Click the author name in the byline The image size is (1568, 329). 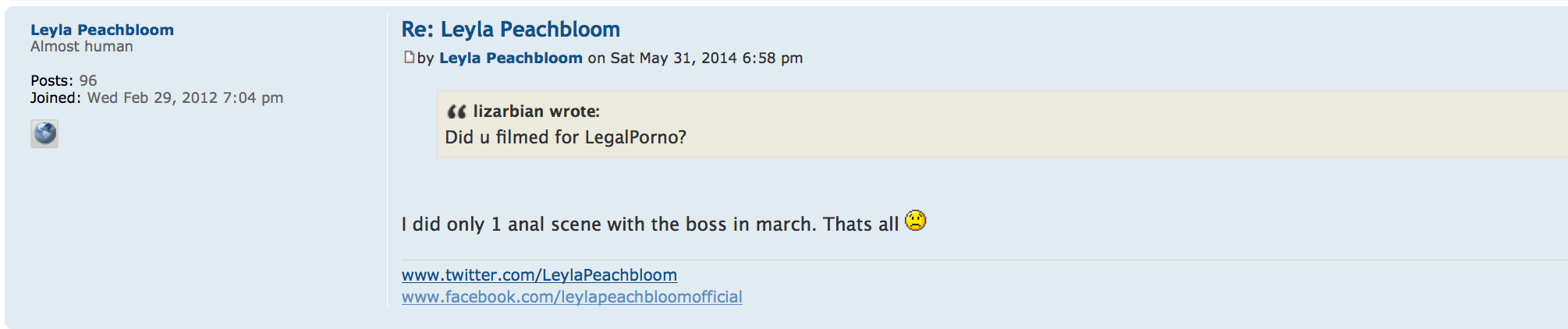click(510, 58)
